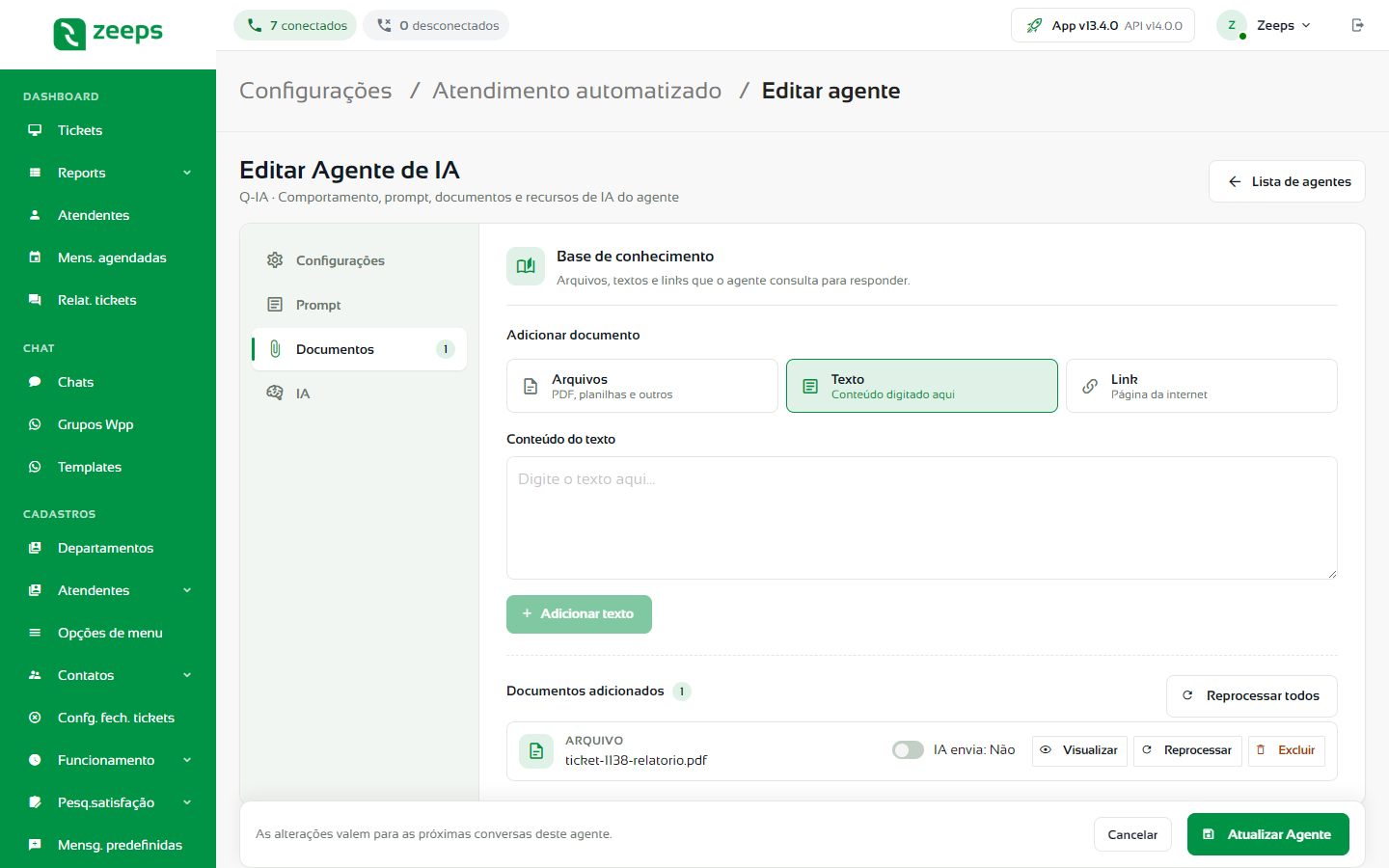1389x868 pixels.
Task: Expand the Atendentes submenu under Cadastros
Action: click(187, 590)
